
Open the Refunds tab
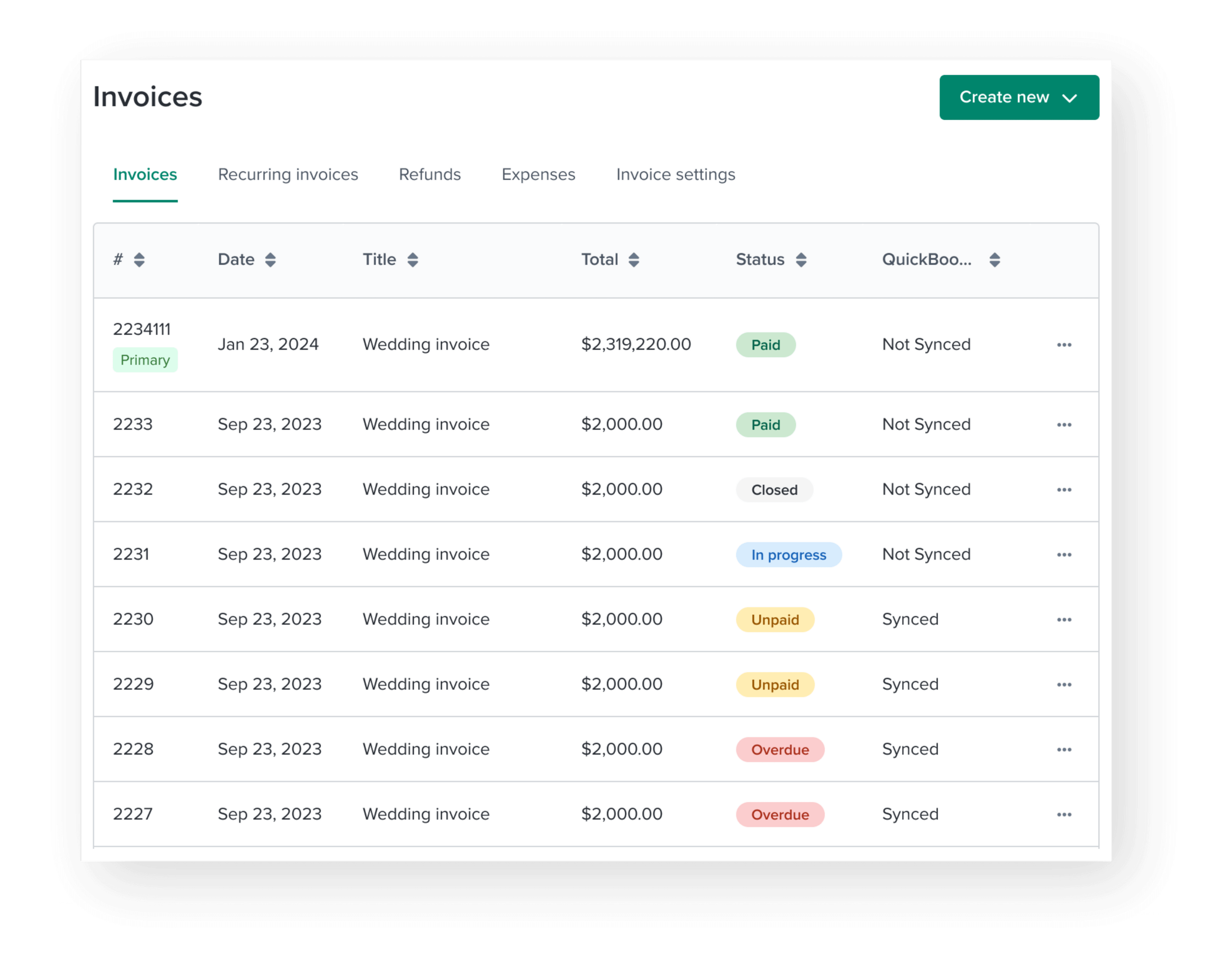click(429, 174)
